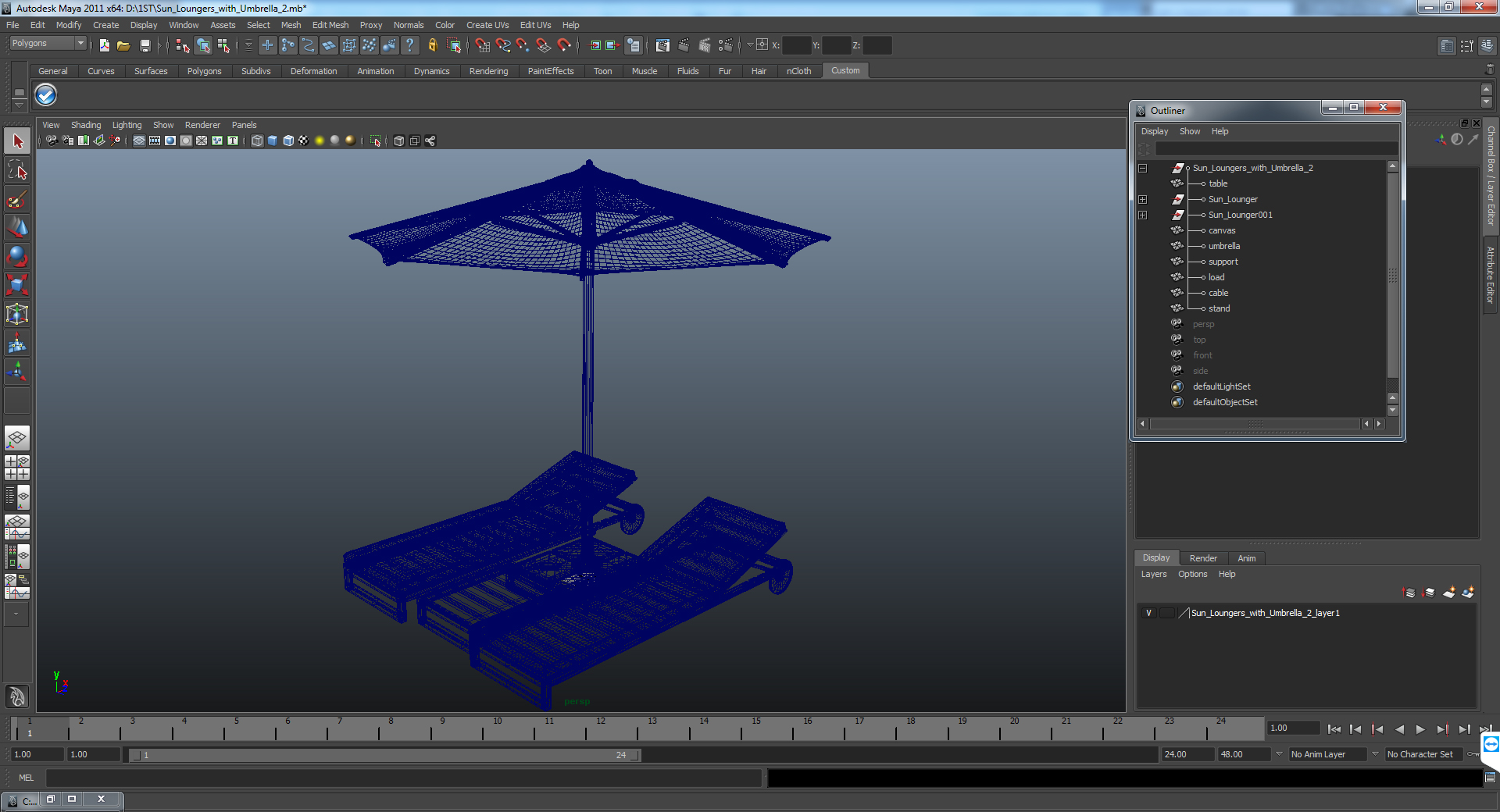Click the current frame 1.00 field
The image size is (1500, 812).
coord(1294,728)
